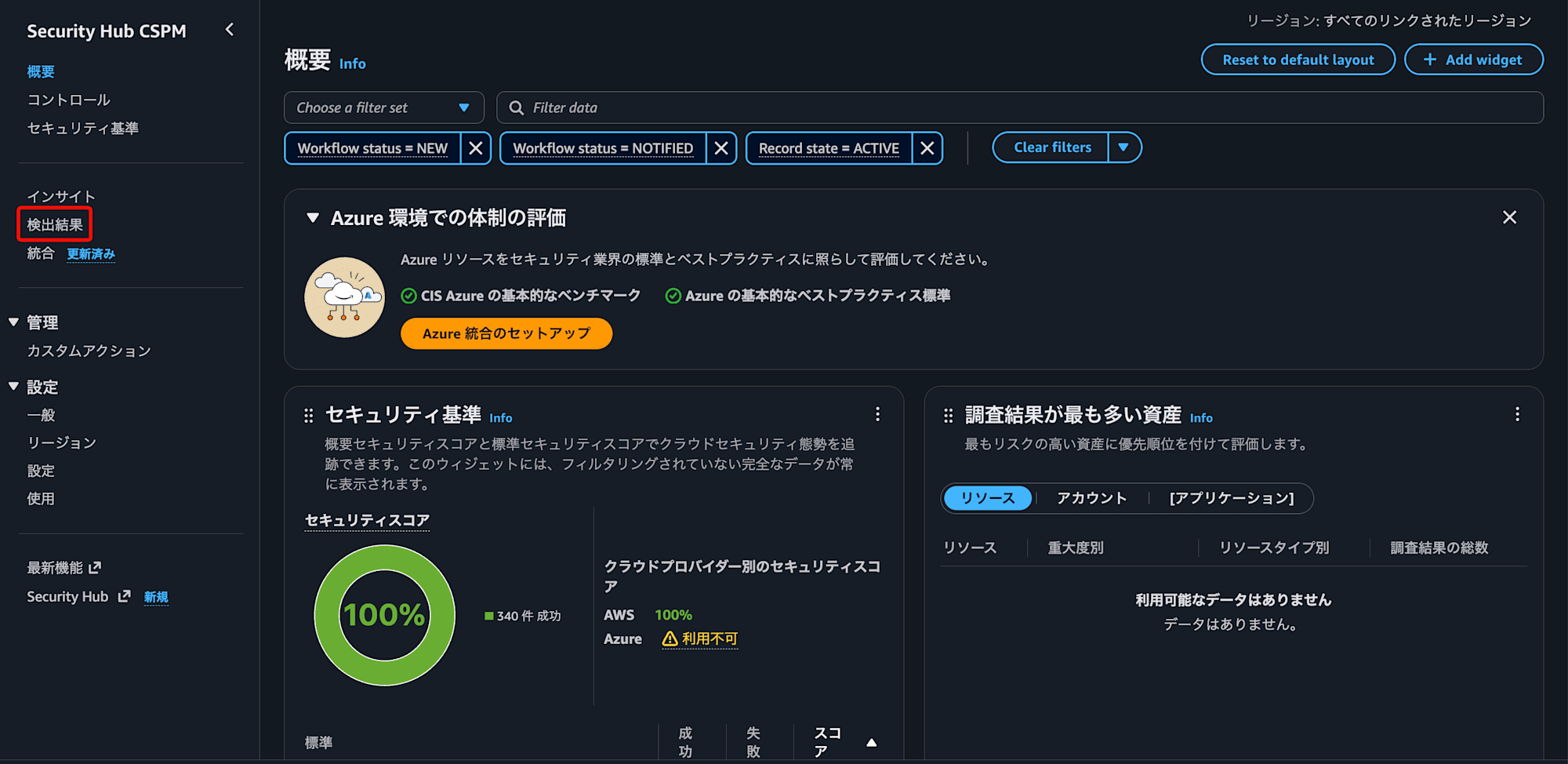Grab the セキュリティ基準 widget drag handle
This screenshot has width=1568, height=764.
[308, 416]
